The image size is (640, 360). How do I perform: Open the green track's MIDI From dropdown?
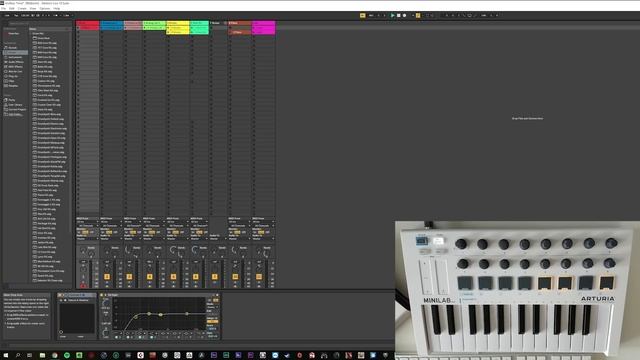(153, 222)
